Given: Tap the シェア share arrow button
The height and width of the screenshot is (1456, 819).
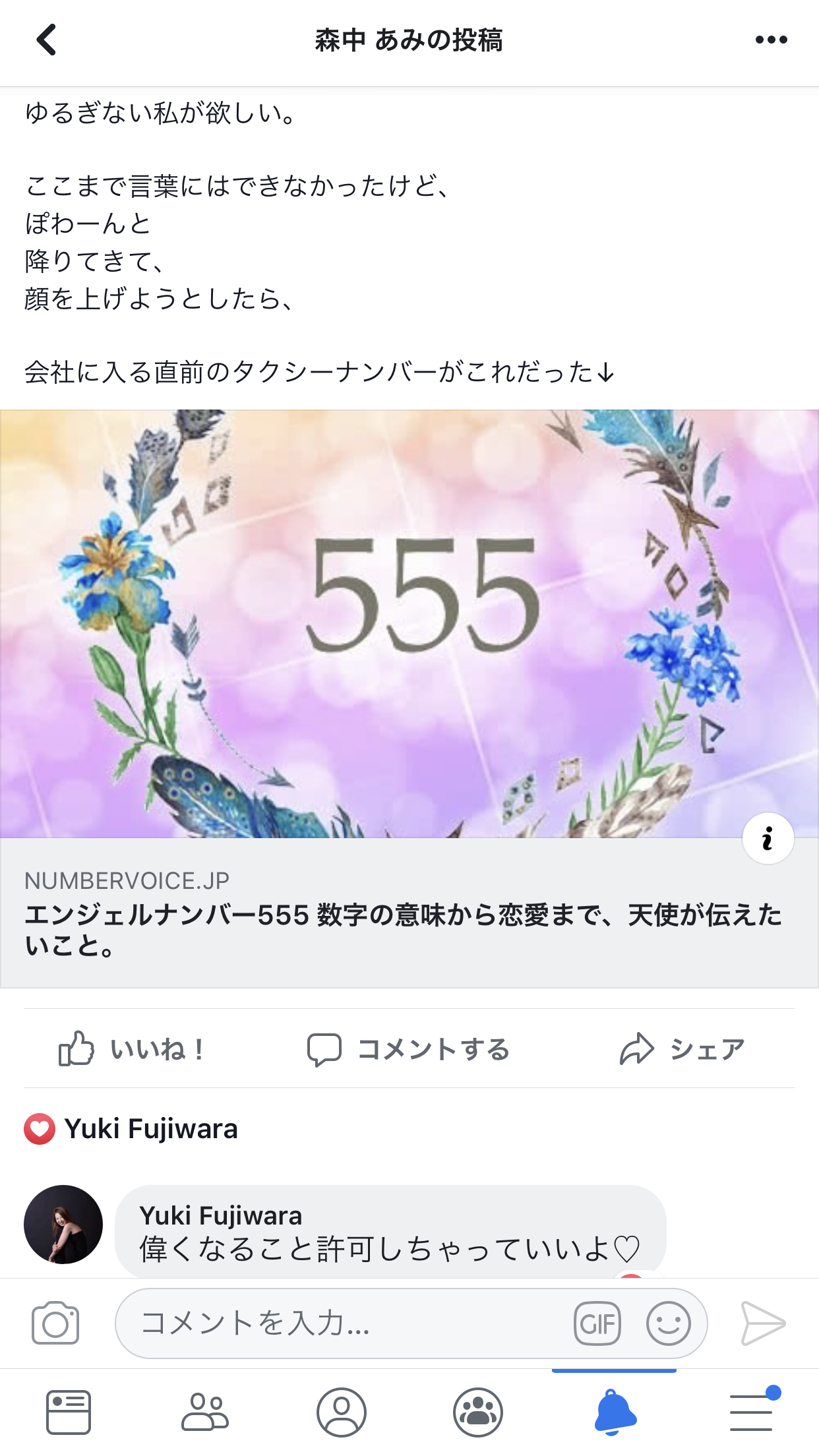Looking at the screenshot, I should coord(682,1048).
